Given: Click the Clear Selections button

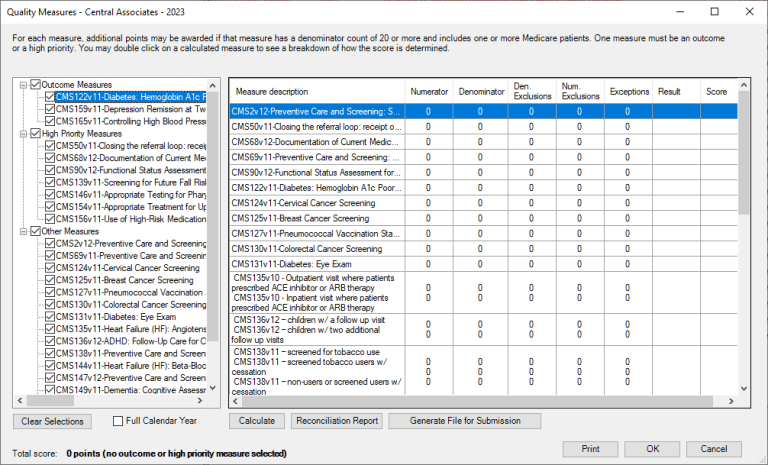Looking at the screenshot, I should point(52,421).
